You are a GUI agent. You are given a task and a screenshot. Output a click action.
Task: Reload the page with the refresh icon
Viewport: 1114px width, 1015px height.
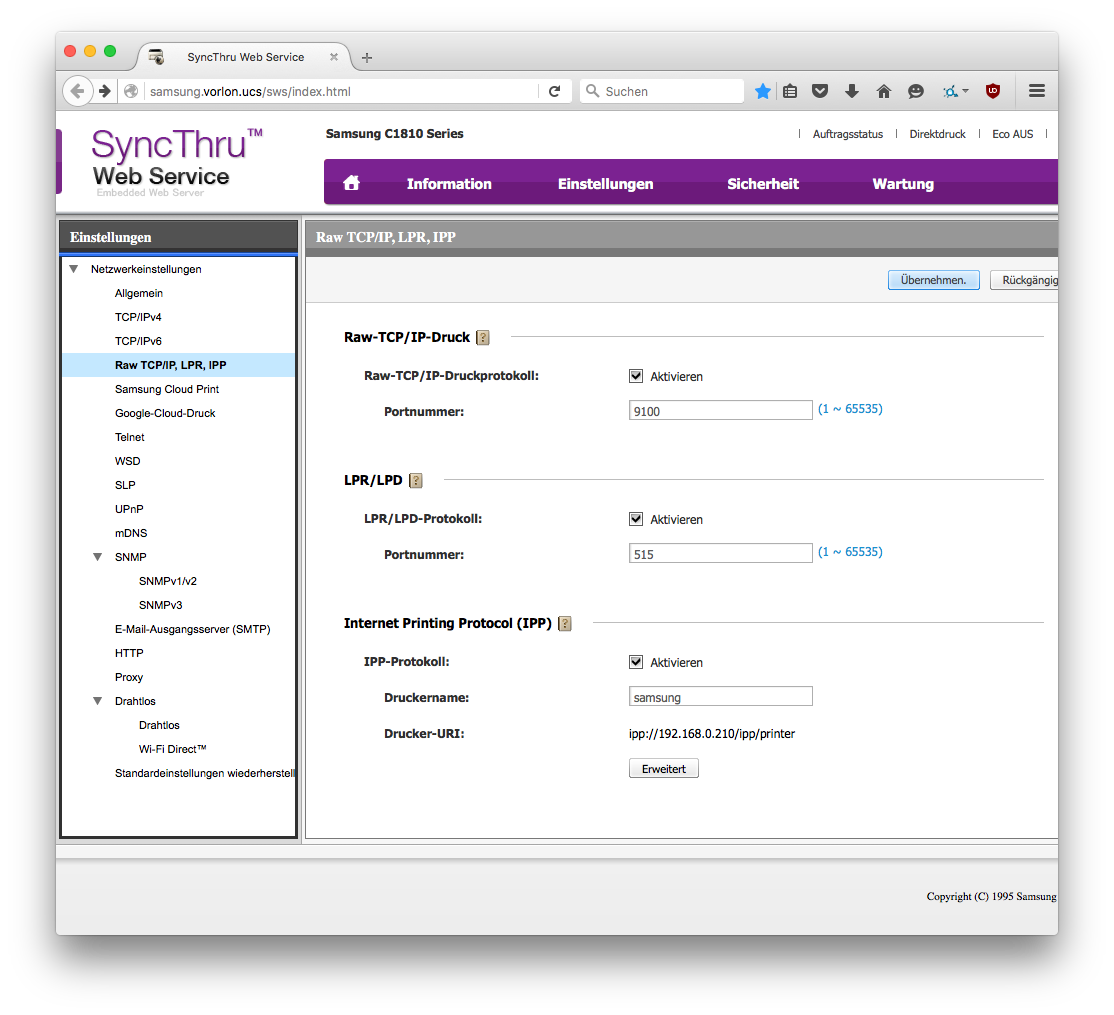(x=555, y=91)
